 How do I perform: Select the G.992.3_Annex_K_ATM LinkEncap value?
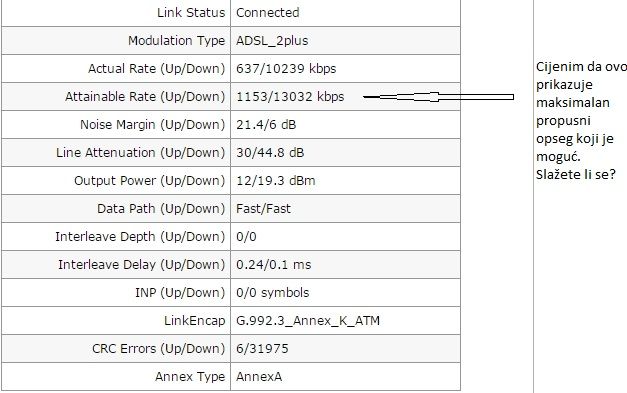pyautogui.click(x=308, y=321)
